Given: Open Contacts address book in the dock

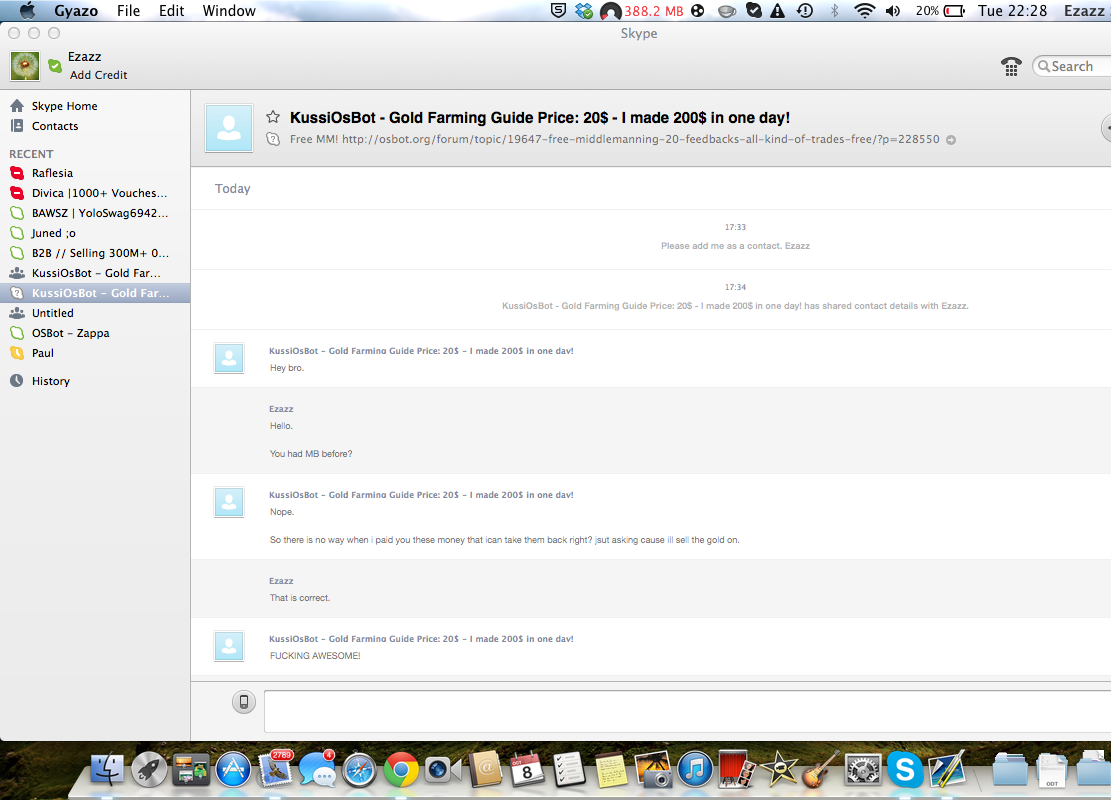Looking at the screenshot, I should coord(485,769).
